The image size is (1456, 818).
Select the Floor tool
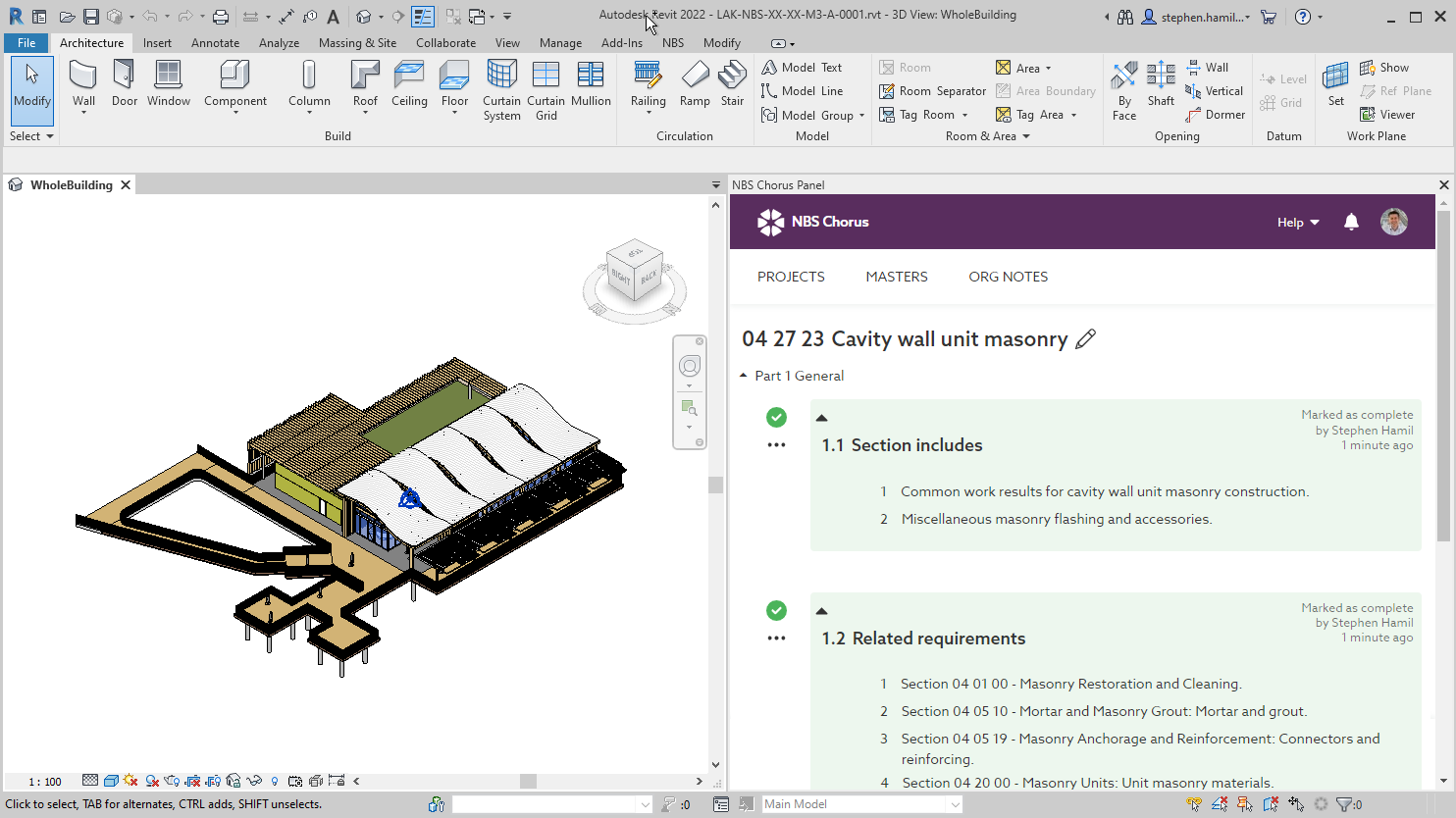pyautogui.click(x=454, y=86)
